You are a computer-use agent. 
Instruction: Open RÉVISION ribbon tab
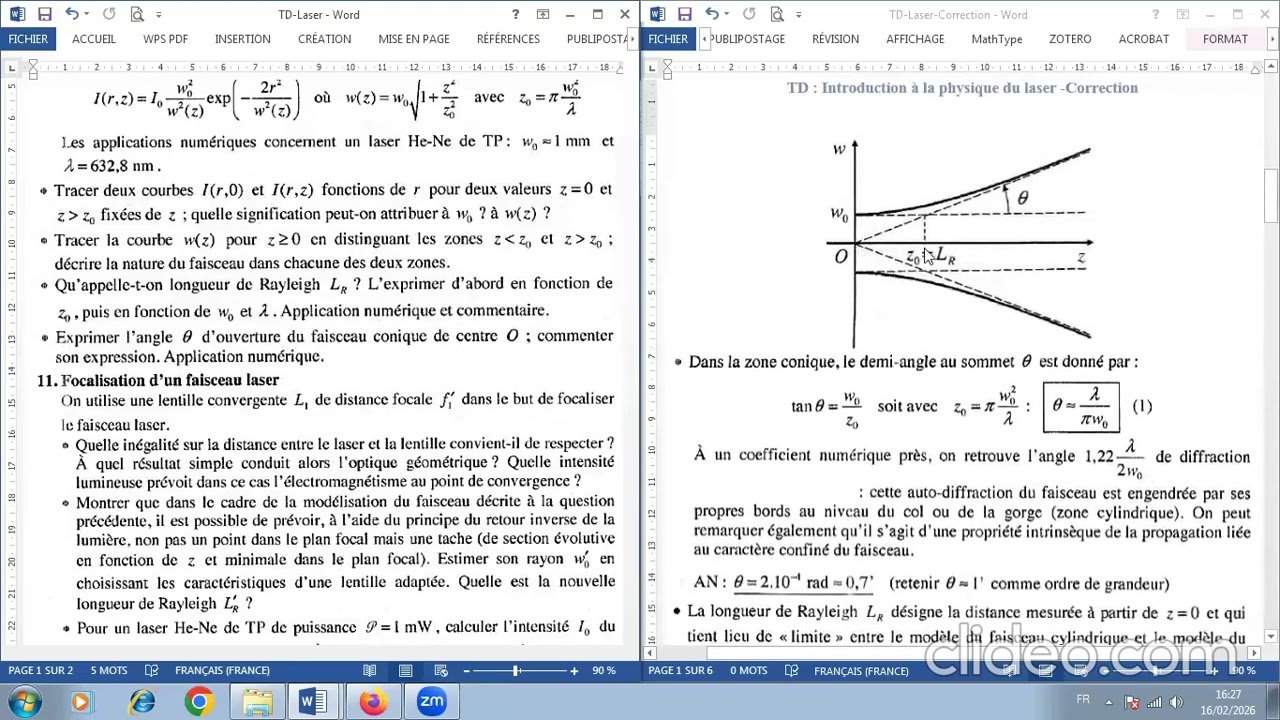tap(835, 39)
